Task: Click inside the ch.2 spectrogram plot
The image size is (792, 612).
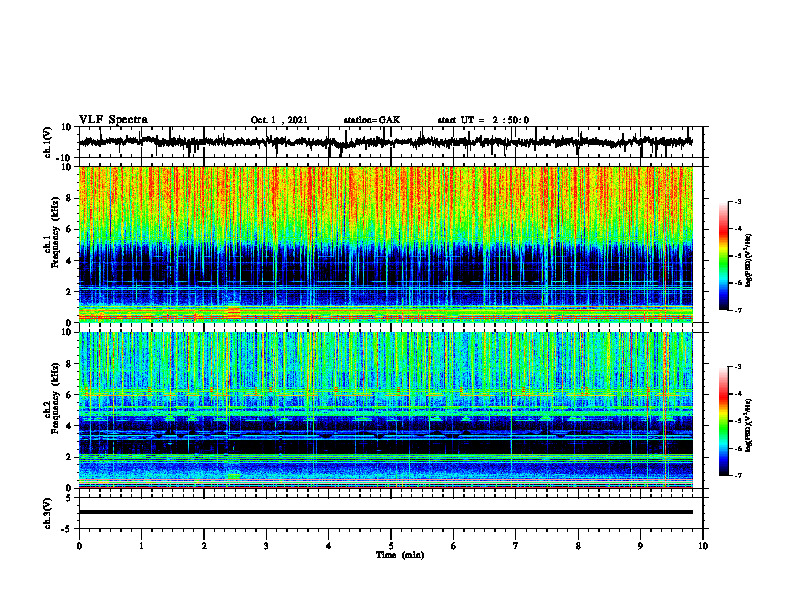Action: click(386, 410)
